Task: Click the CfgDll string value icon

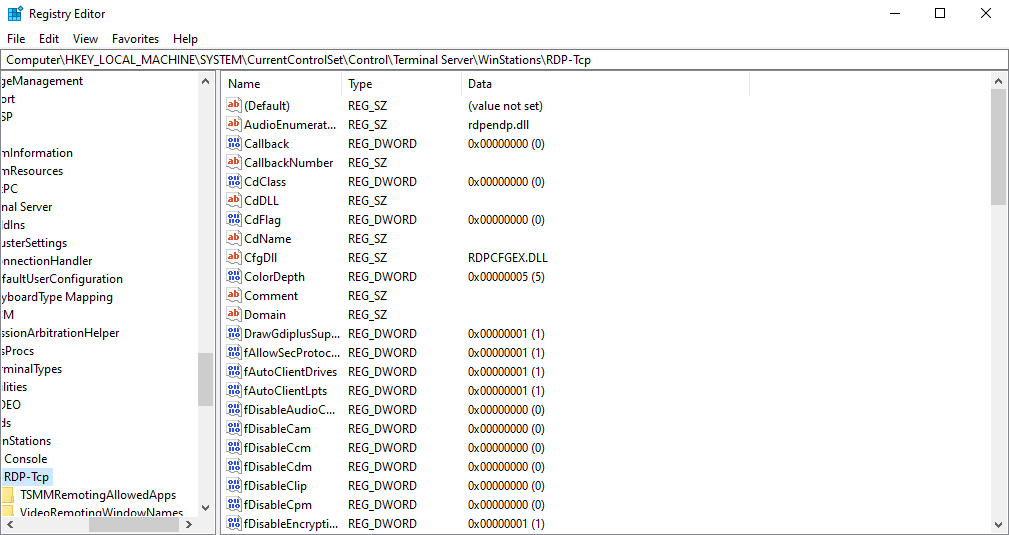Action: click(x=234, y=258)
